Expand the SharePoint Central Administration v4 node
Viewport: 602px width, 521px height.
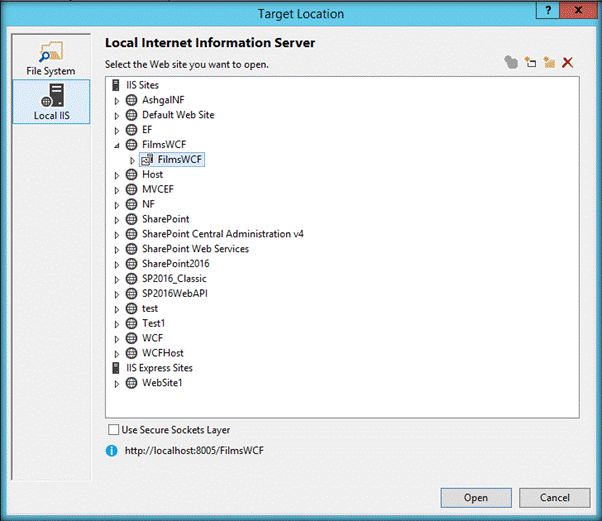pyautogui.click(x=117, y=235)
